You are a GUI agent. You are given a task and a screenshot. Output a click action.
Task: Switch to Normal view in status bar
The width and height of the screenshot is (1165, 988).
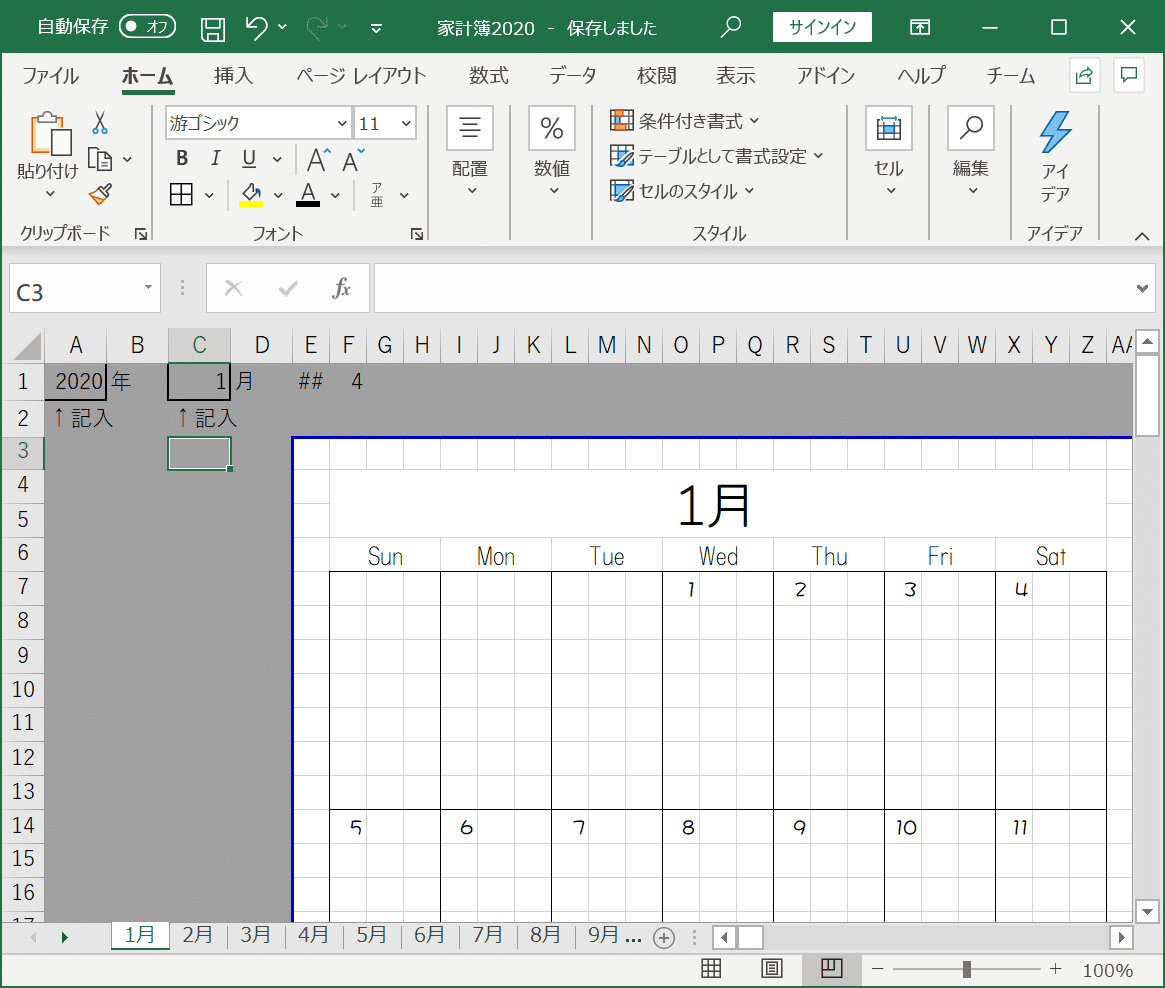coord(712,969)
